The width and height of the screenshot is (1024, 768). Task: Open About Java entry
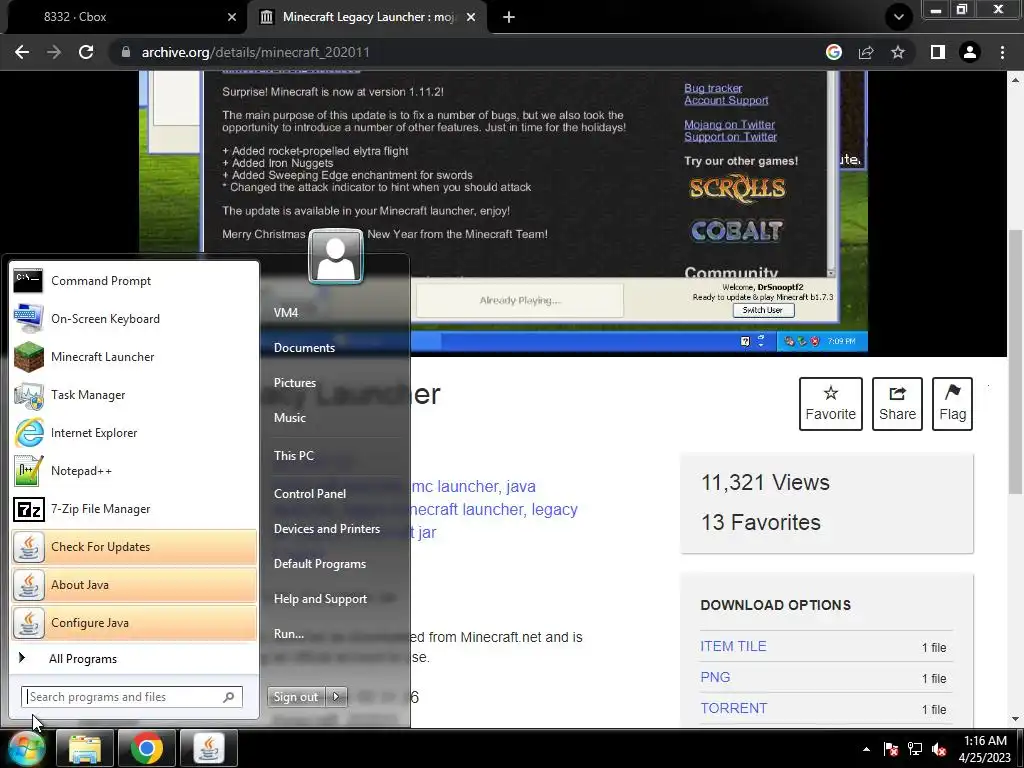click(134, 584)
